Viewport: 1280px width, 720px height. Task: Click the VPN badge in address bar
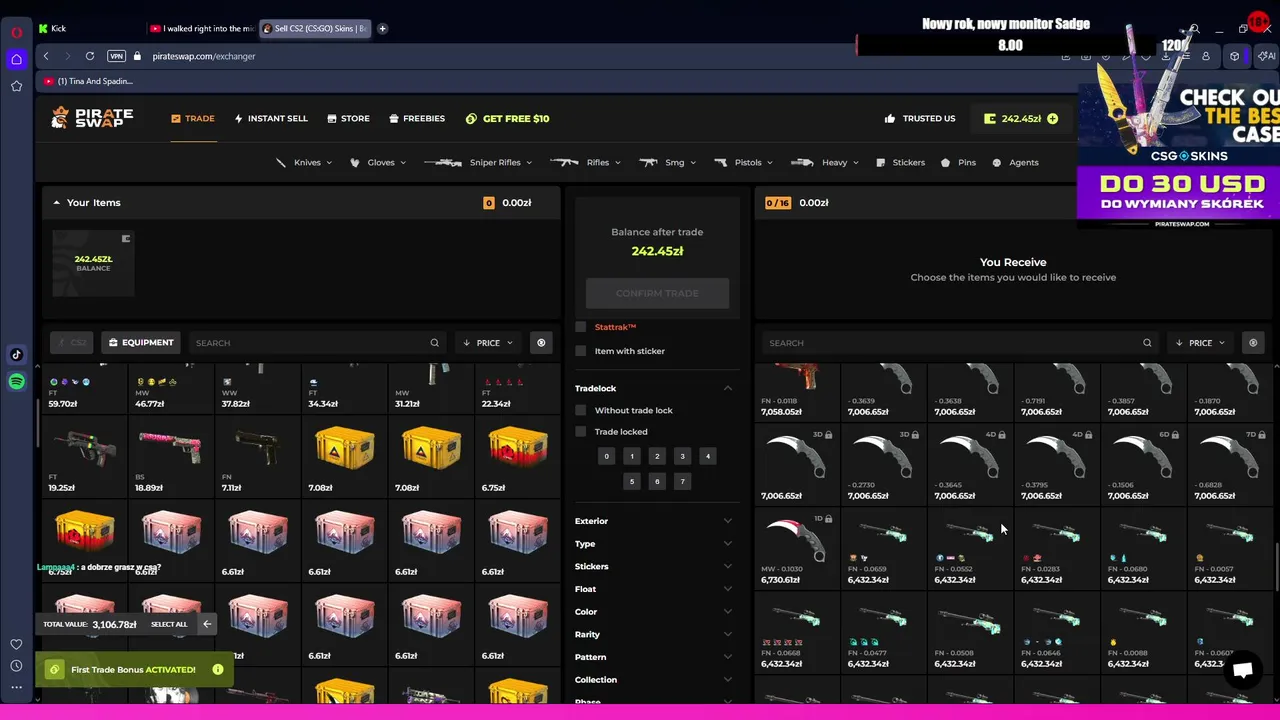pyautogui.click(x=117, y=56)
